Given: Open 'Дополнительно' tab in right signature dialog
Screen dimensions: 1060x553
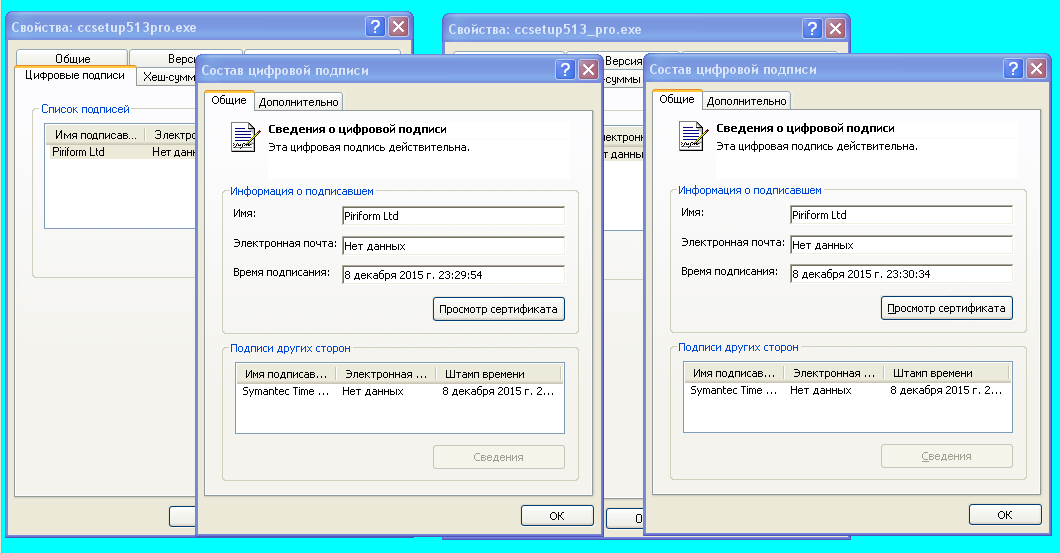Looking at the screenshot, I should coord(746,101).
